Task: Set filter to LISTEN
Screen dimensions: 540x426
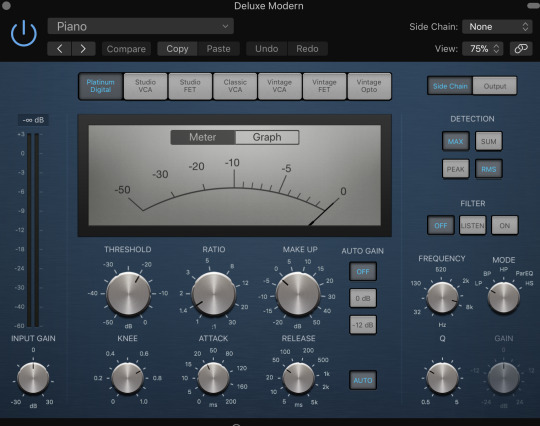Action: [x=472, y=226]
